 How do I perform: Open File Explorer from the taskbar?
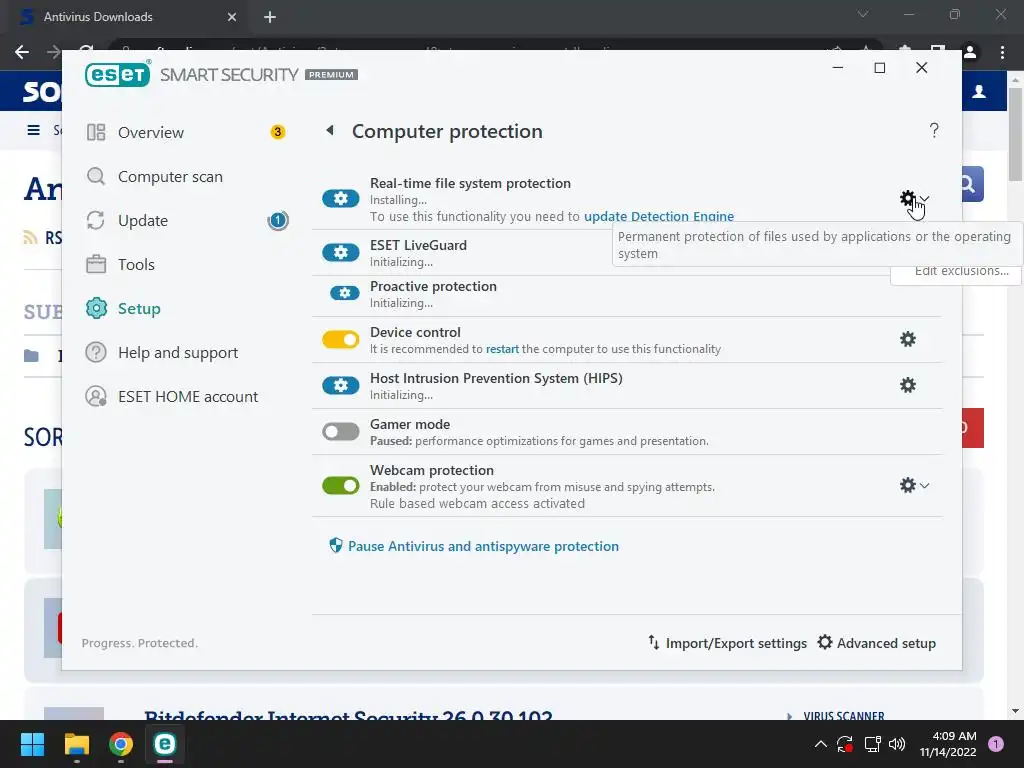76,744
